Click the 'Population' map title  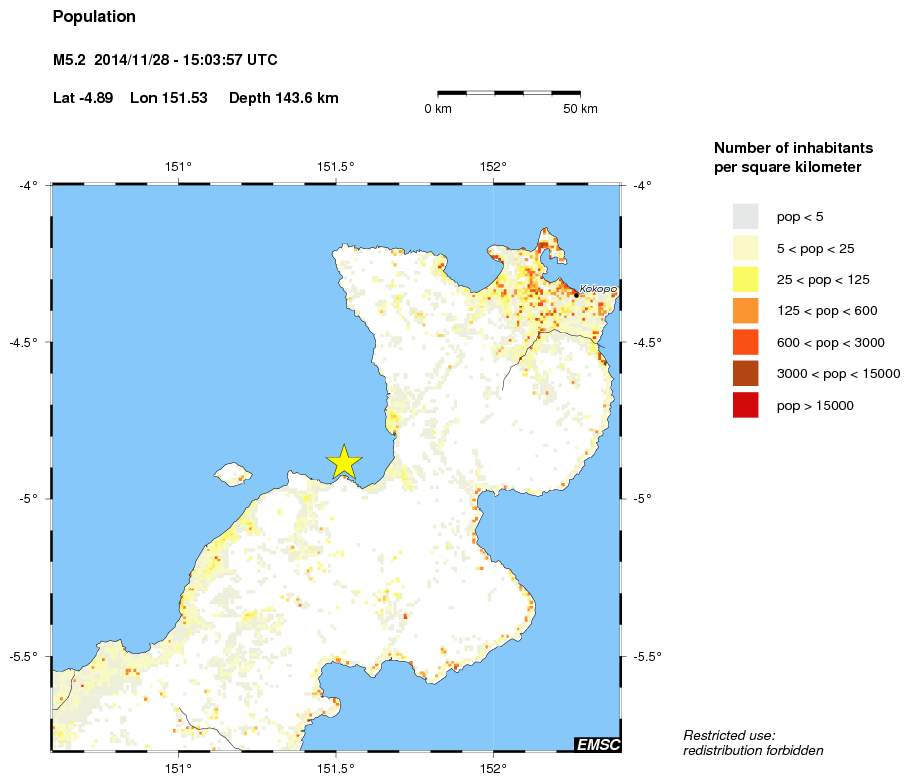point(94,17)
